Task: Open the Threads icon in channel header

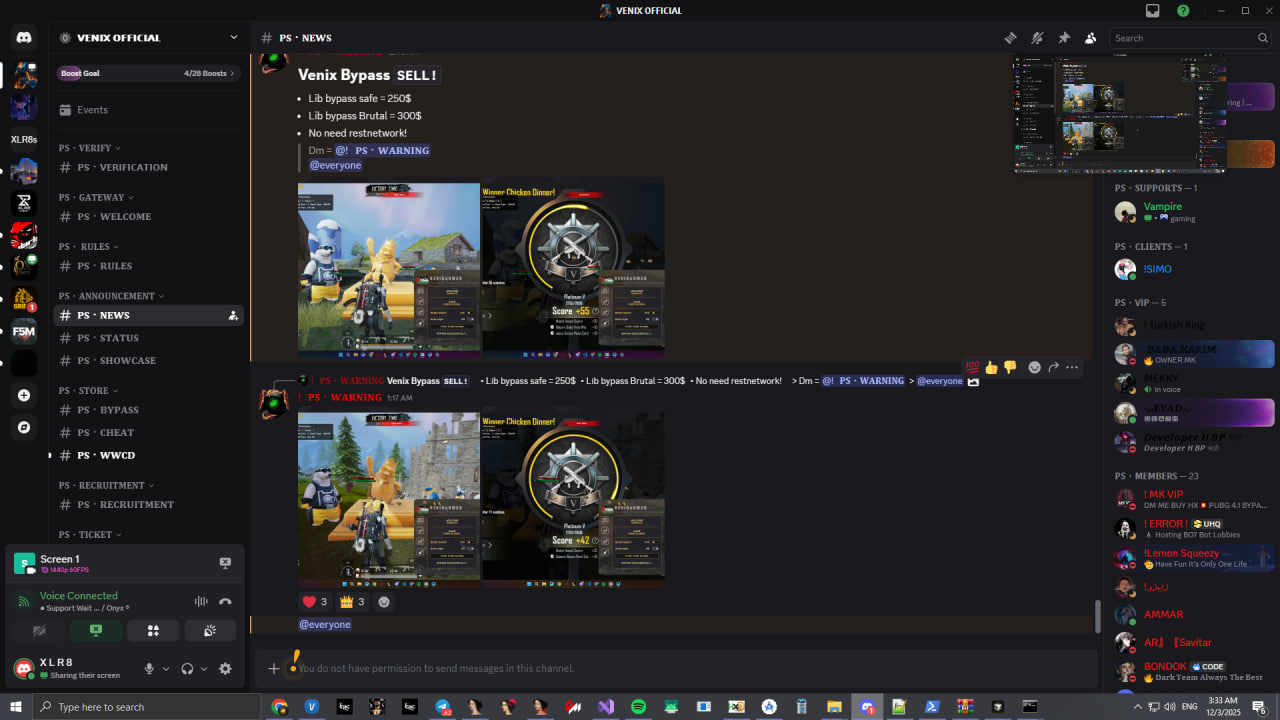Action: point(1011,38)
